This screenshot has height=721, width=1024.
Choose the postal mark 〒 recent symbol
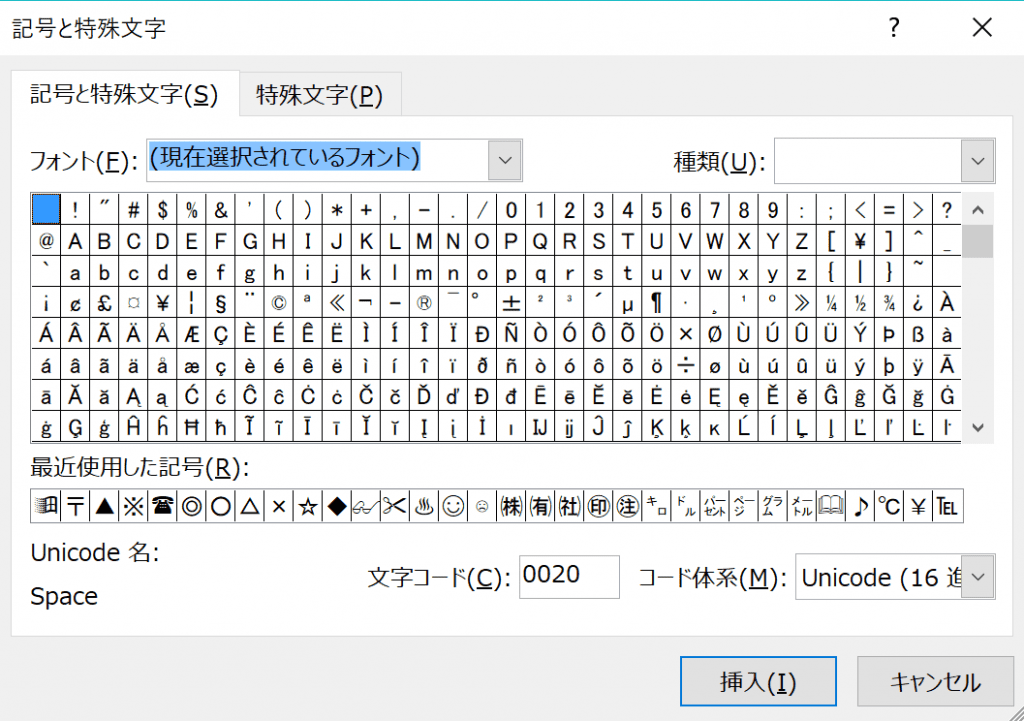(75, 507)
